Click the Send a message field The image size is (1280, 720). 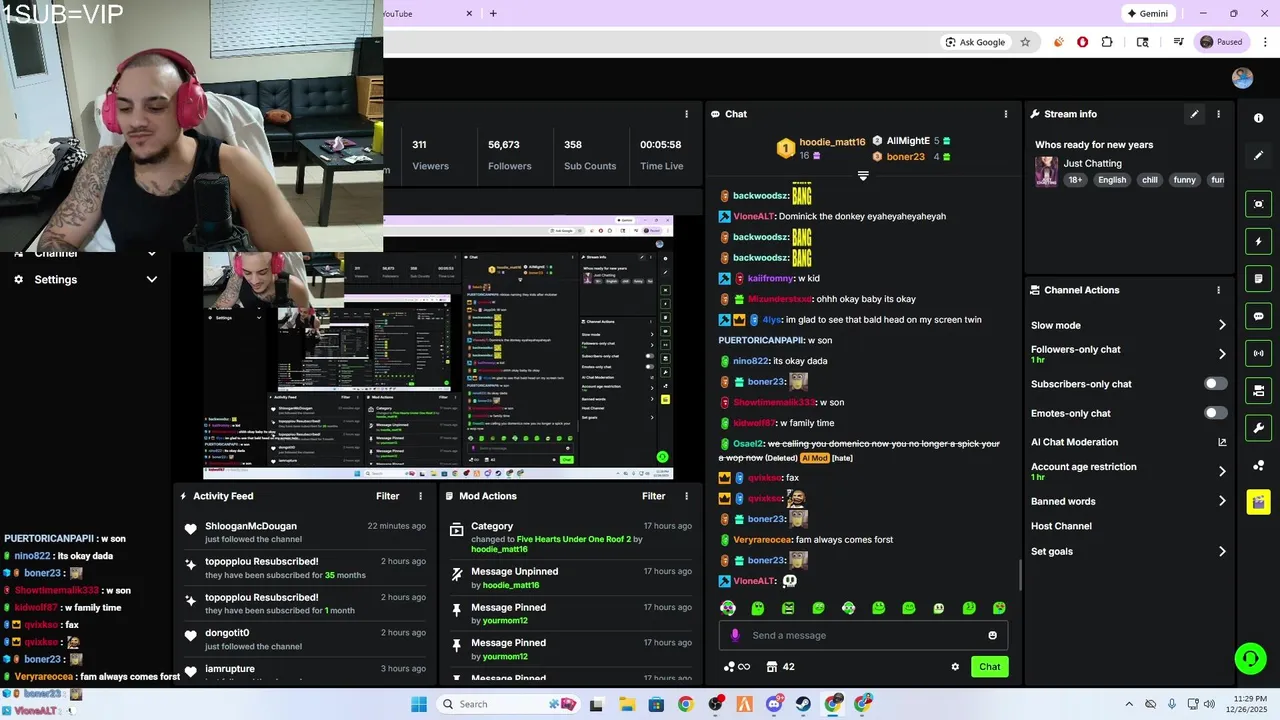pos(864,635)
